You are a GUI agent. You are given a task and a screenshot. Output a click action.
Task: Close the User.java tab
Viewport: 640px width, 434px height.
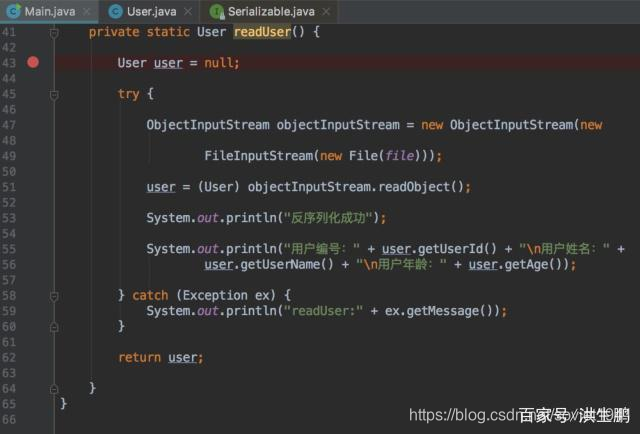[188, 12]
